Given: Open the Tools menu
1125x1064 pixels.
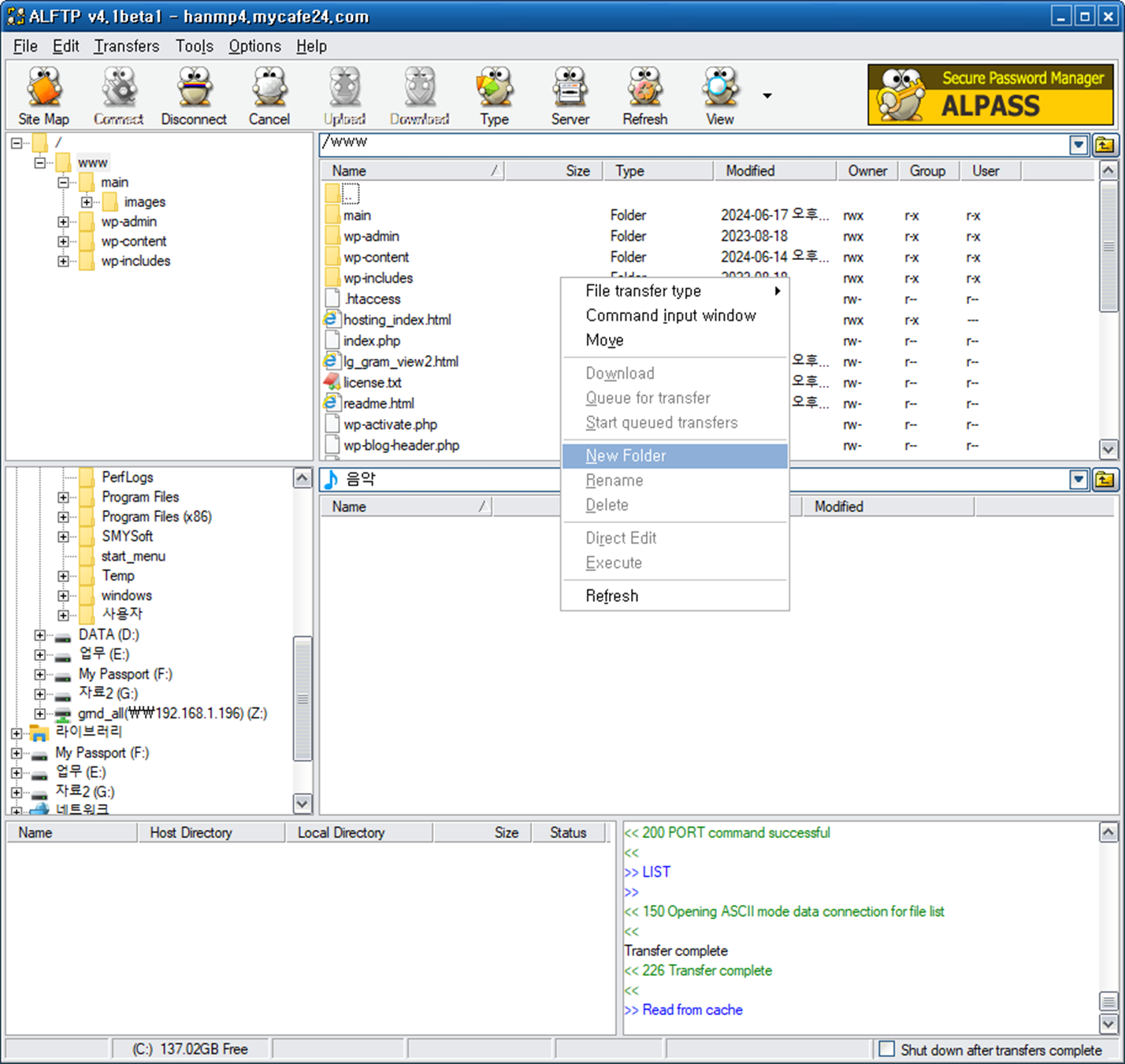Looking at the screenshot, I should click(x=195, y=46).
